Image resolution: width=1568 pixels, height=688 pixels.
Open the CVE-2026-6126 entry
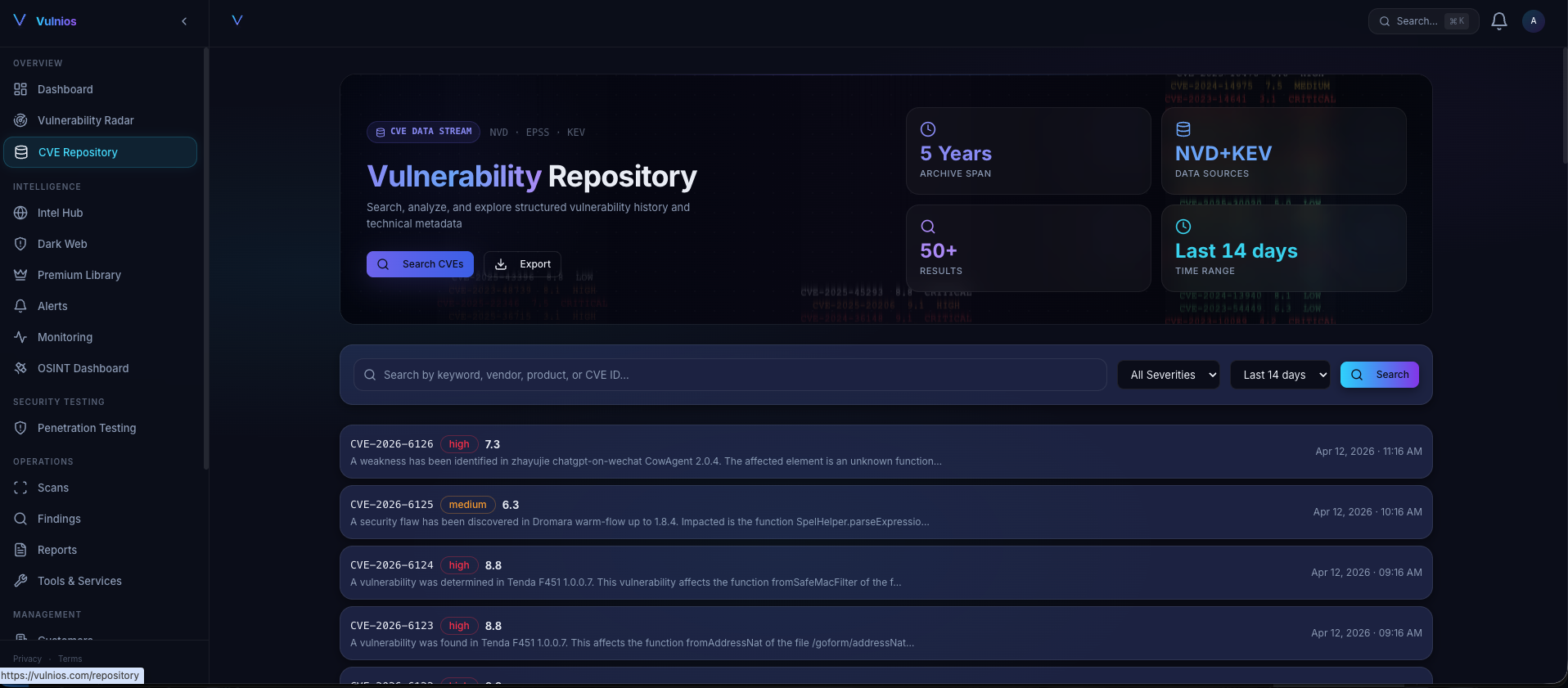tap(886, 452)
